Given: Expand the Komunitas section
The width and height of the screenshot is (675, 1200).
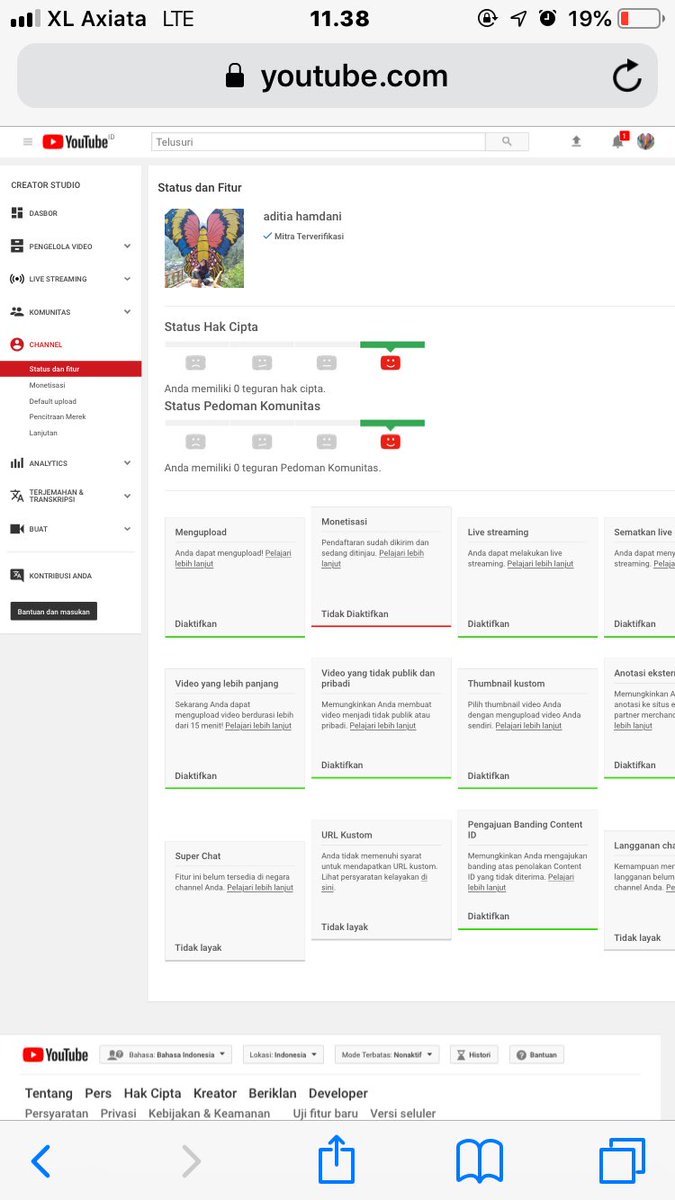Looking at the screenshot, I should pos(127,312).
